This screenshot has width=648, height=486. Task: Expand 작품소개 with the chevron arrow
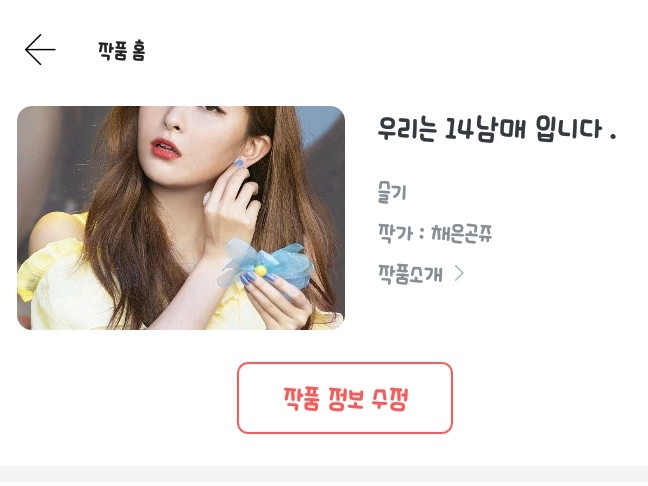point(459,273)
